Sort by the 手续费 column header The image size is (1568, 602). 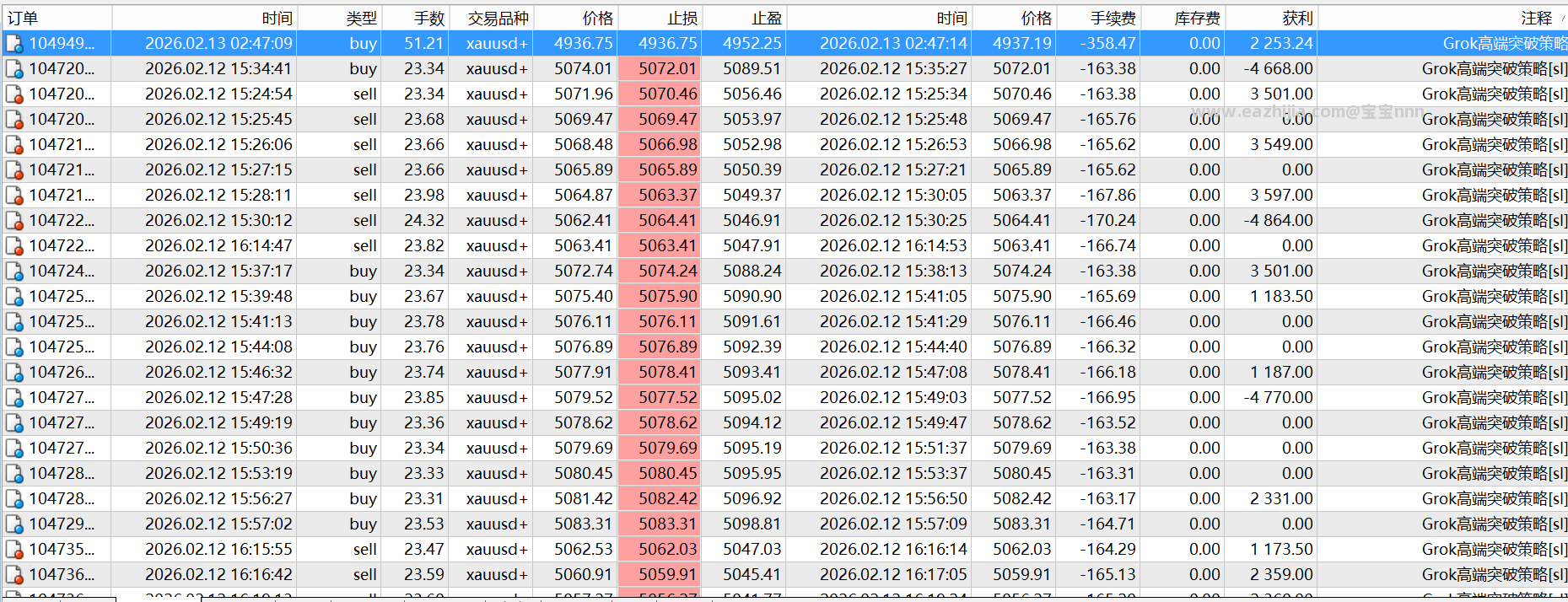1098,18
